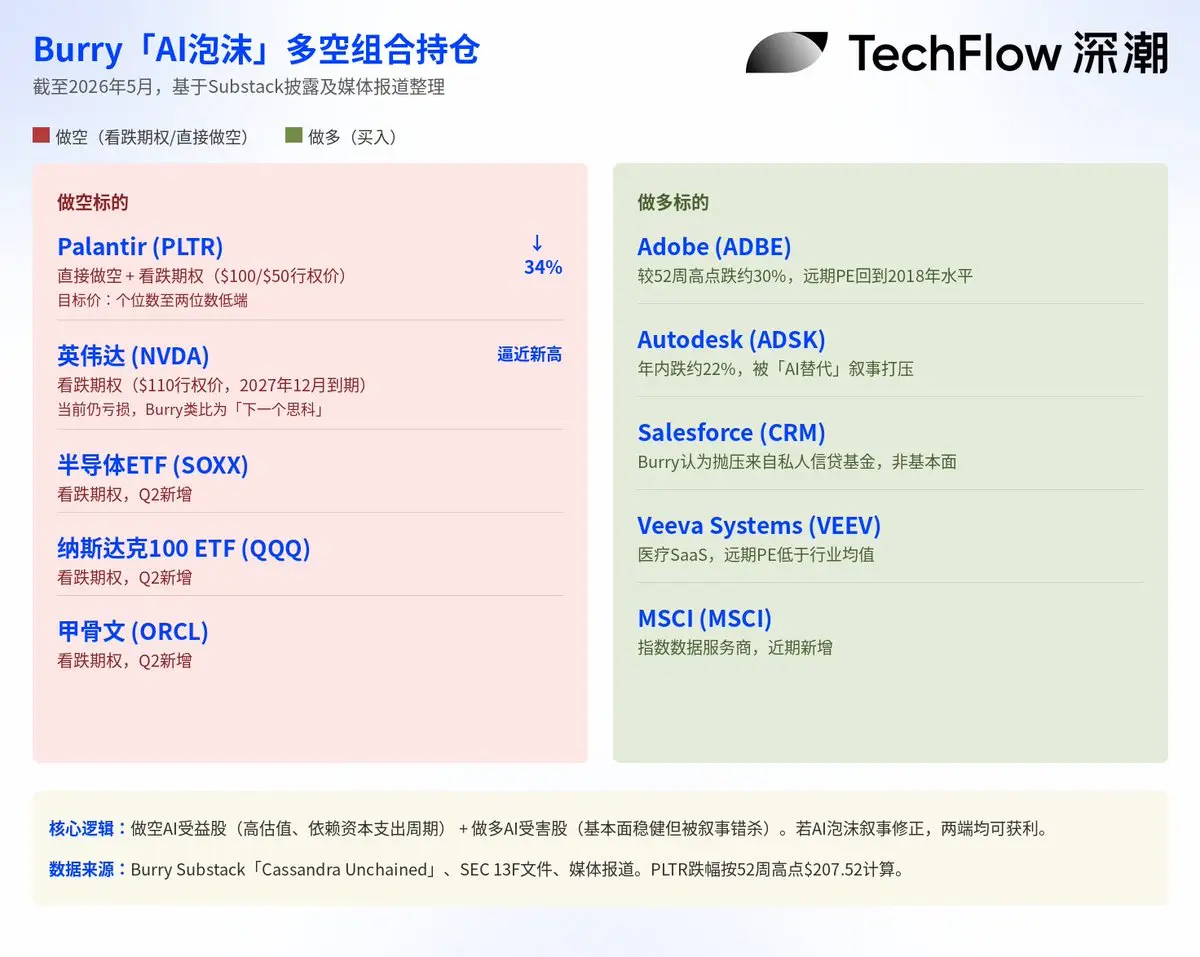This screenshot has width=1200, height=957.
Task: Open the Palantir (PLTR) entry
Action: coord(140,246)
